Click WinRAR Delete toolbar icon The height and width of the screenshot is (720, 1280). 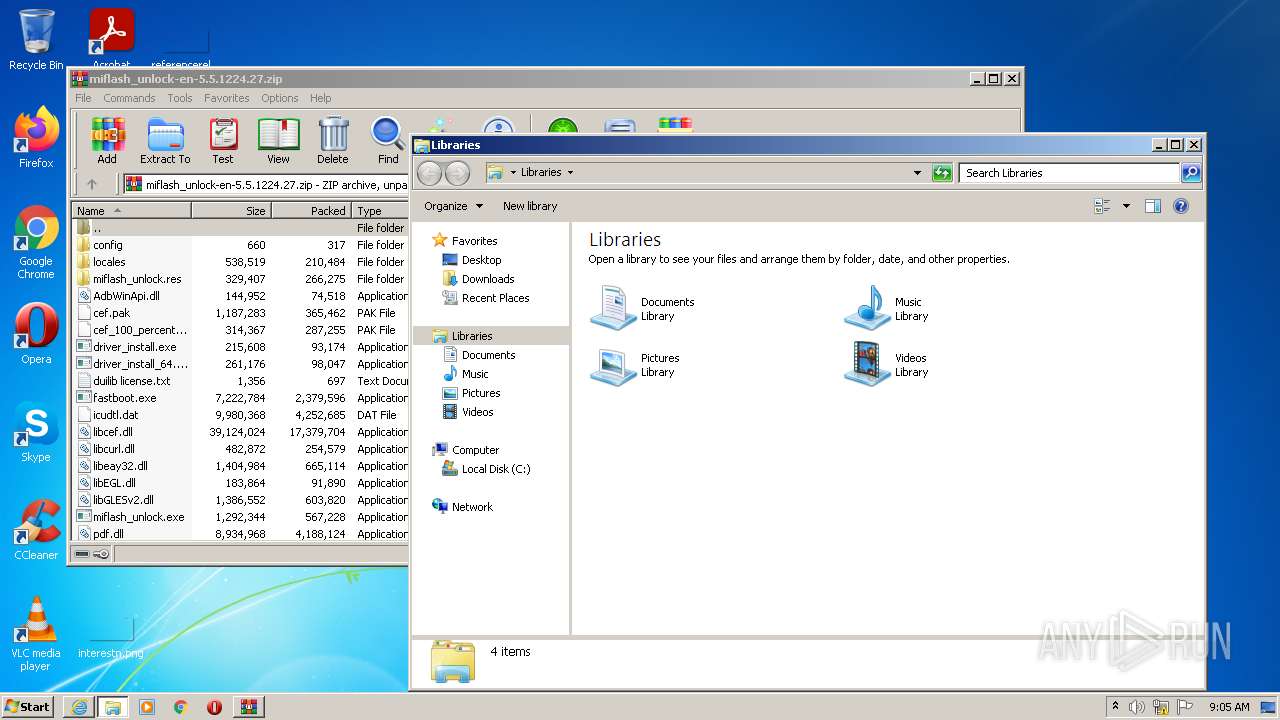tap(333, 140)
